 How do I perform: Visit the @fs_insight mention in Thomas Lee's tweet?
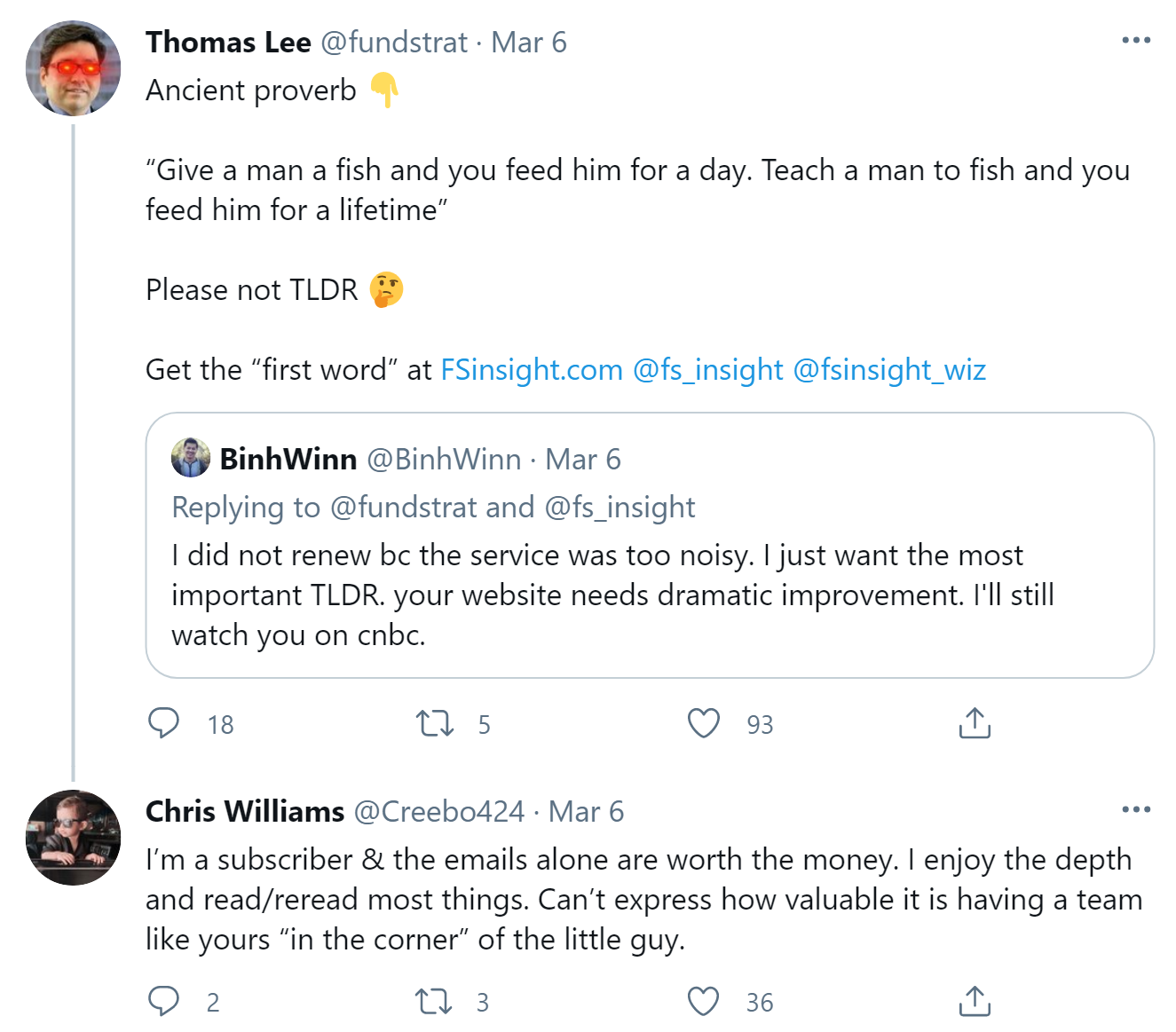pyautogui.click(x=707, y=369)
